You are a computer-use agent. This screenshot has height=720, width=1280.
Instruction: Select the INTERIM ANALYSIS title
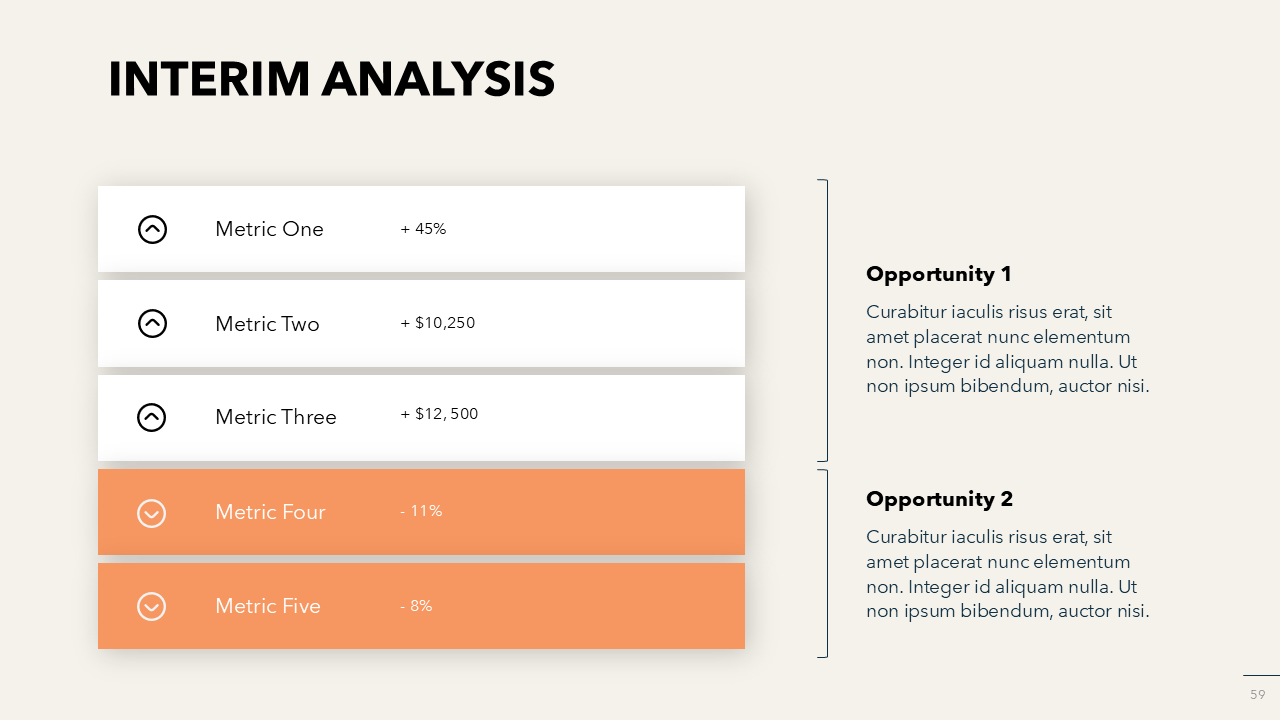click(x=331, y=80)
